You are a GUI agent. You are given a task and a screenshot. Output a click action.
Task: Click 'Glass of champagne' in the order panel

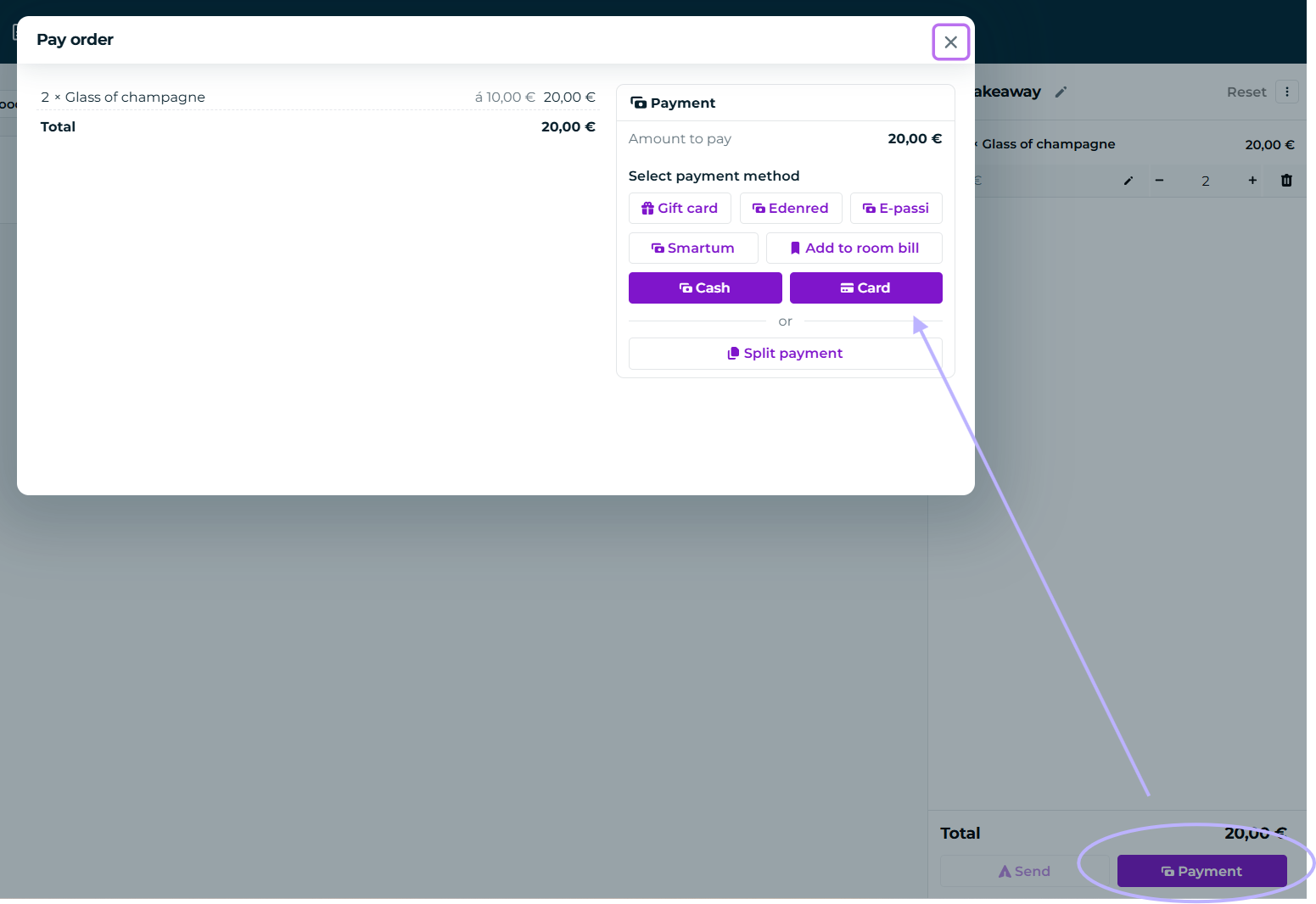[x=1049, y=144]
